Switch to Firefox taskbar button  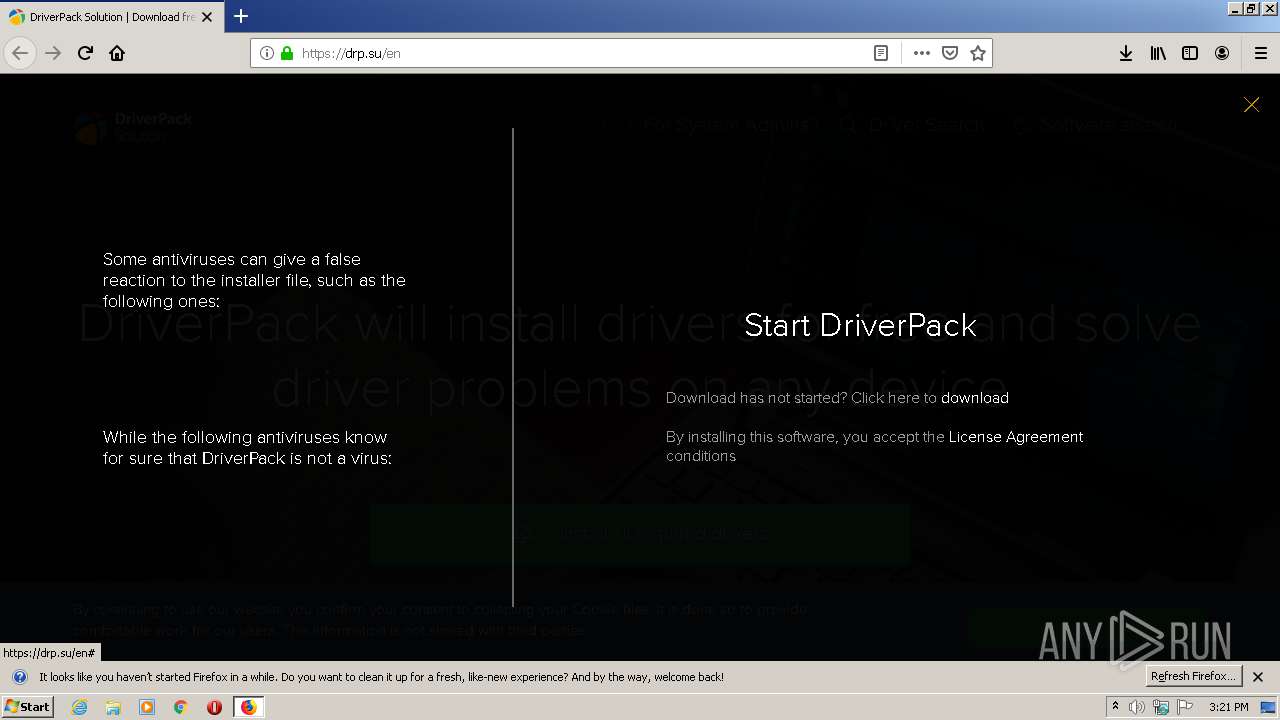(248, 707)
